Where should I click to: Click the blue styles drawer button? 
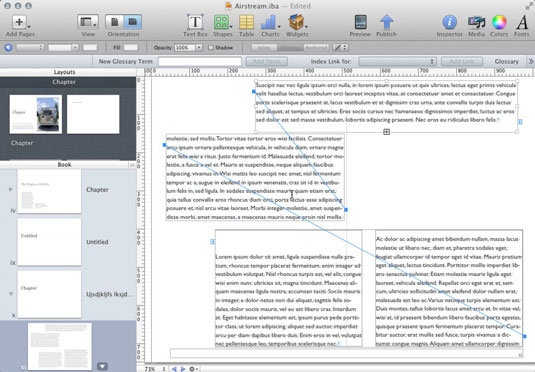point(8,48)
